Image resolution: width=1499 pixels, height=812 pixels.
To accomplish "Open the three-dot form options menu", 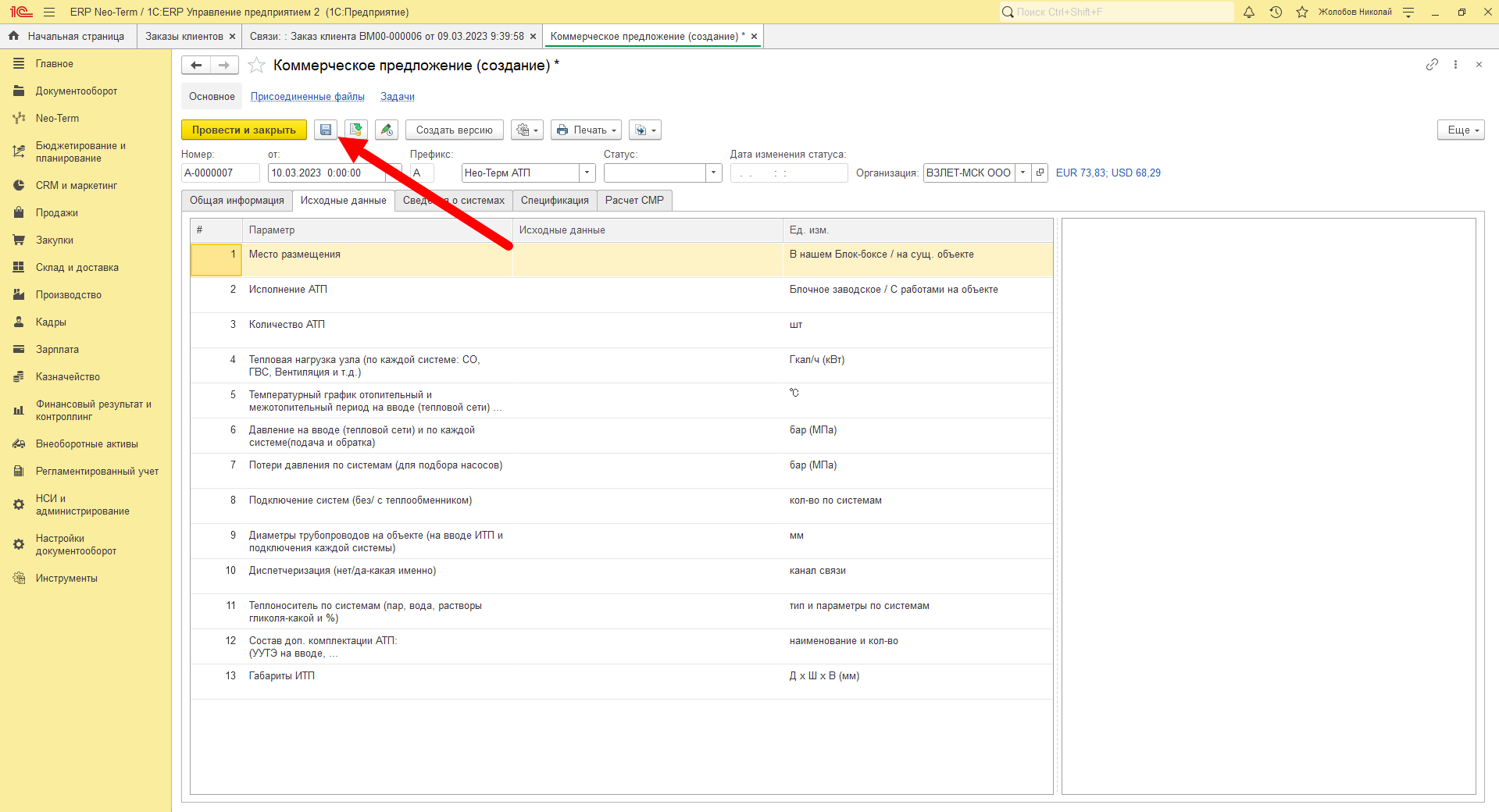I will pyautogui.click(x=1455, y=65).
